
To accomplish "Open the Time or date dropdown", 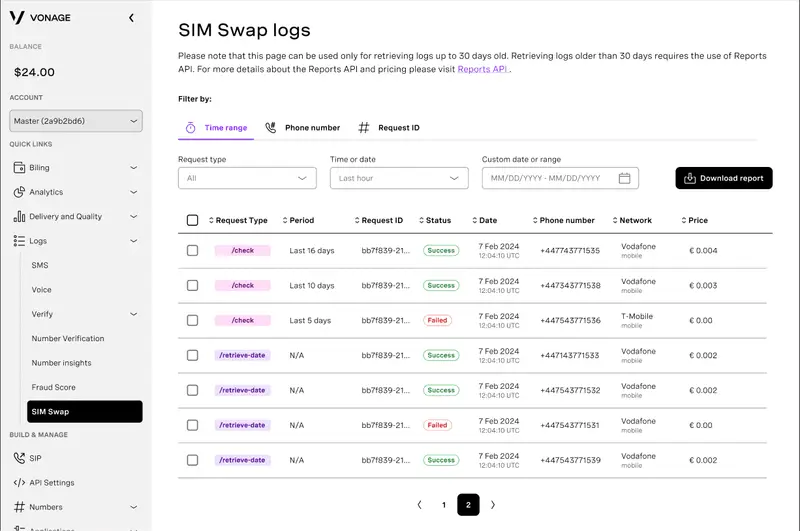I will (x=399, y=178).
